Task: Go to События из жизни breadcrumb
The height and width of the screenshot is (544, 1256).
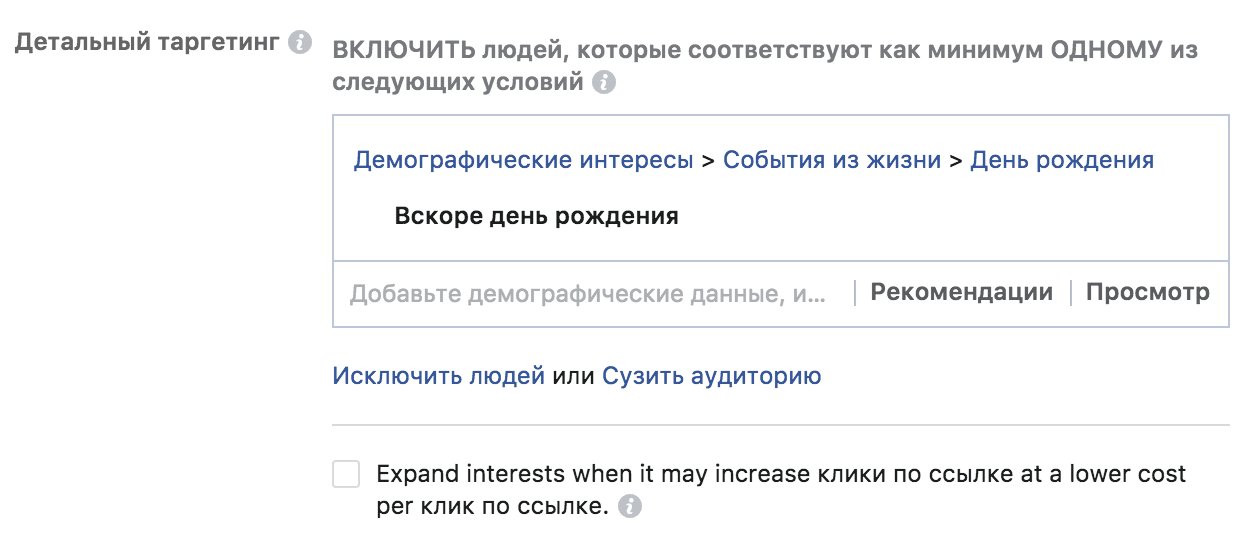Action: [832, 160]
